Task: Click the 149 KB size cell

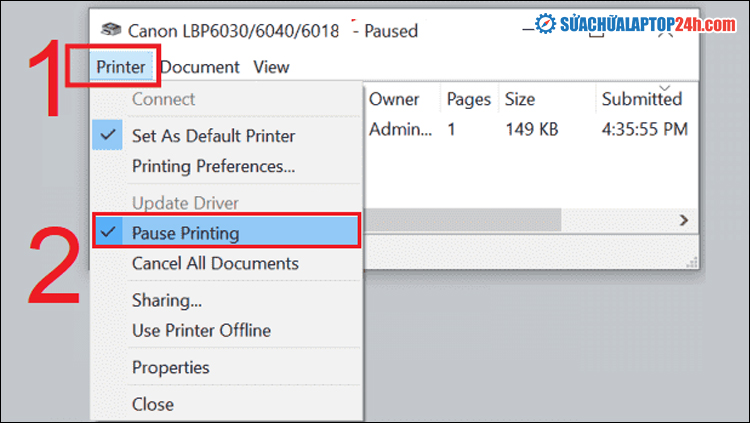Action: tap(532, 129)
